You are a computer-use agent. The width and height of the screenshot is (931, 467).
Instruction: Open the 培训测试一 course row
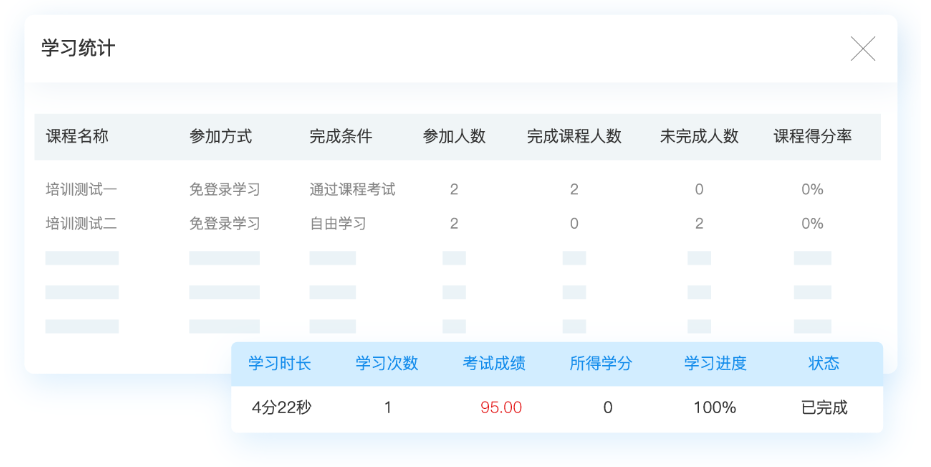[81, 189]
